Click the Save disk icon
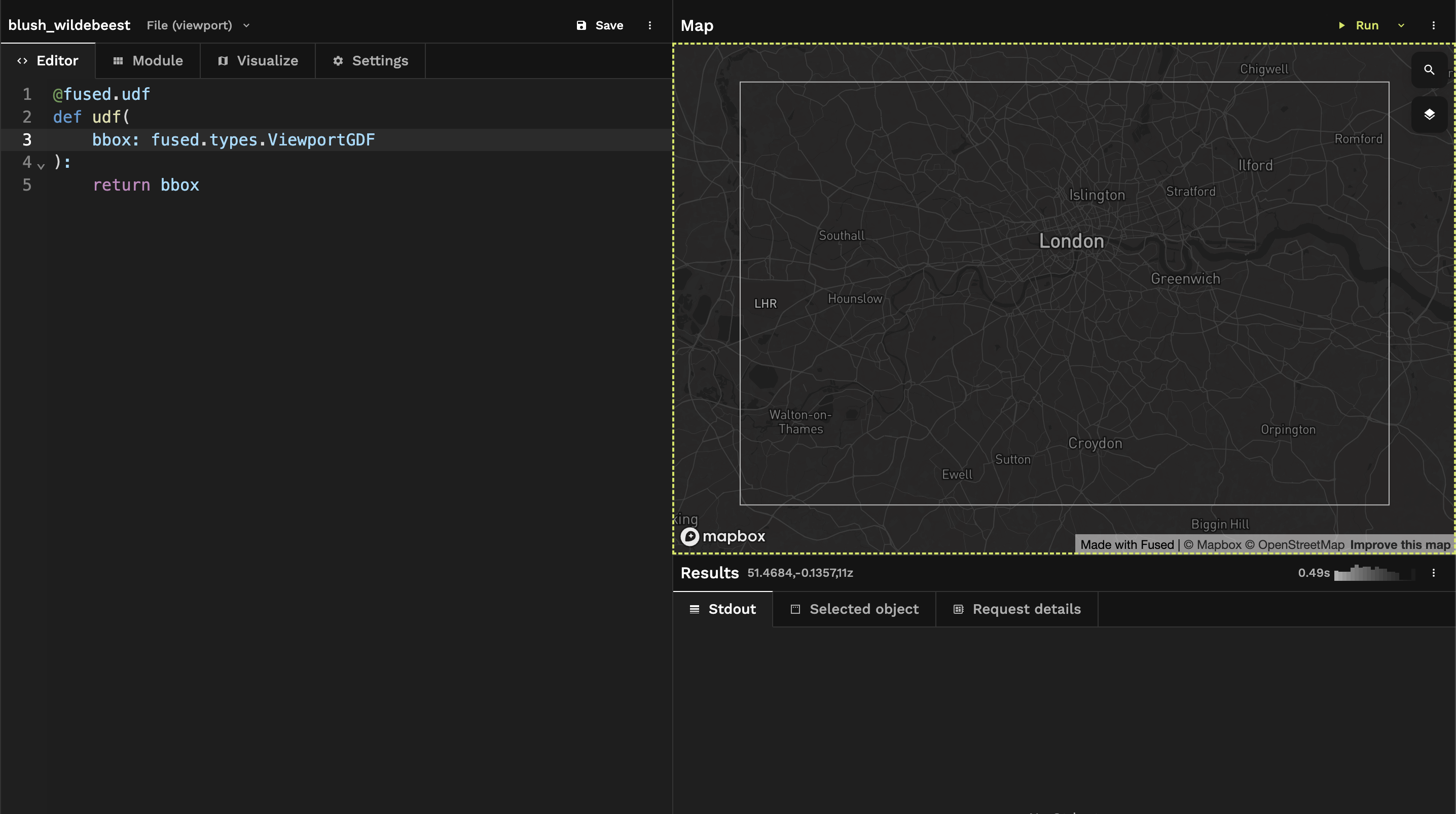 [x=581, y=25]
